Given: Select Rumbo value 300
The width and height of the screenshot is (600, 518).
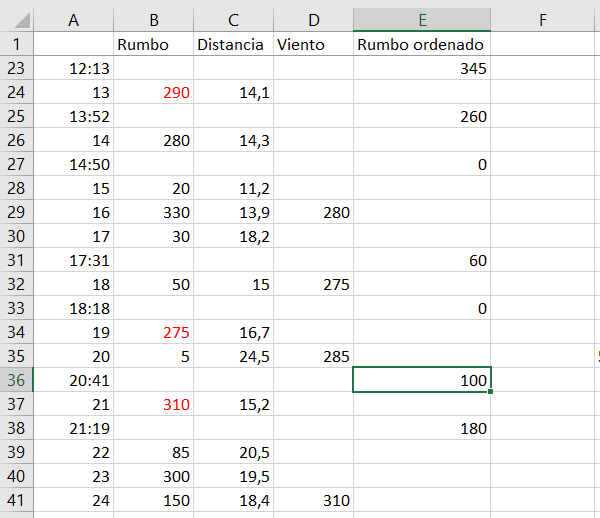Looking at the screenshot, I should 153,476.
